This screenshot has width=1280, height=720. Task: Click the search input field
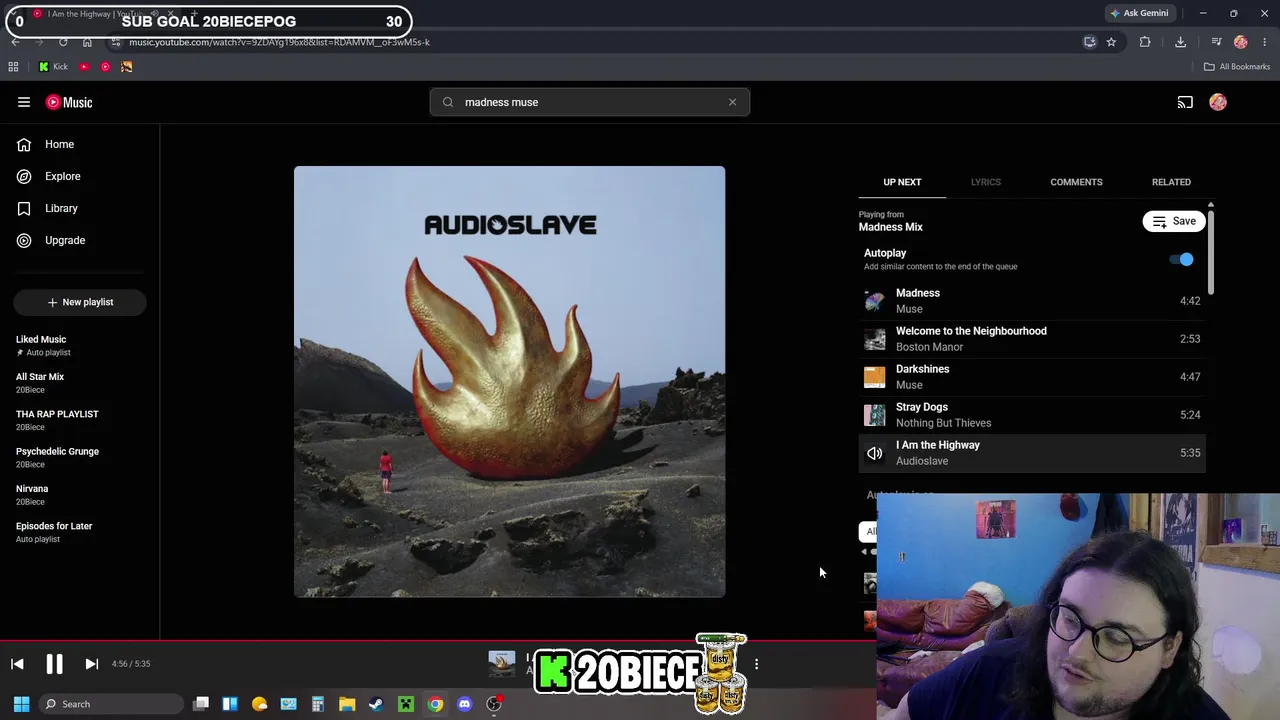590,102
